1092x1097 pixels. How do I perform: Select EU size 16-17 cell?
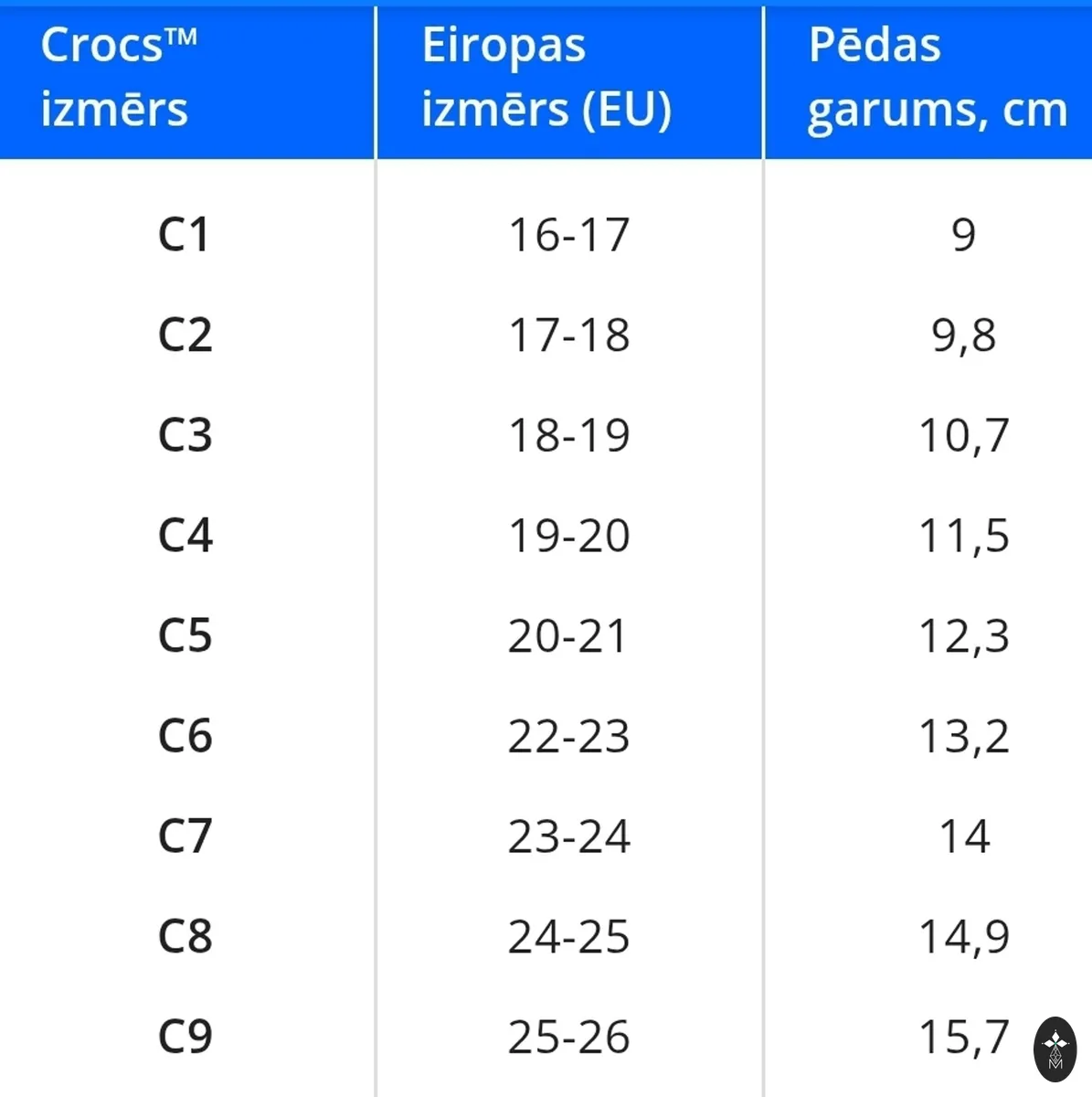pyautogui.click(x=568, y=235)
